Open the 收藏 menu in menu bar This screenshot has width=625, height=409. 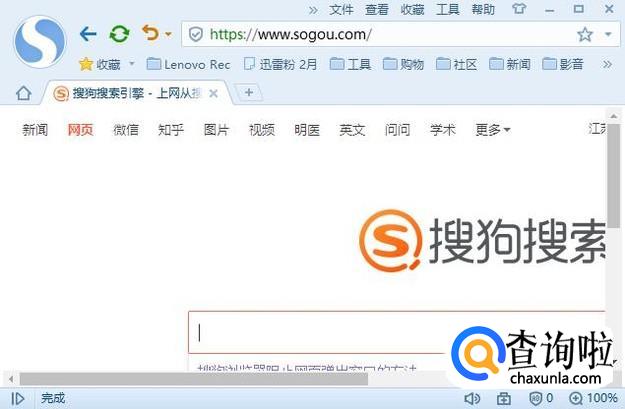tap(412, 10)
